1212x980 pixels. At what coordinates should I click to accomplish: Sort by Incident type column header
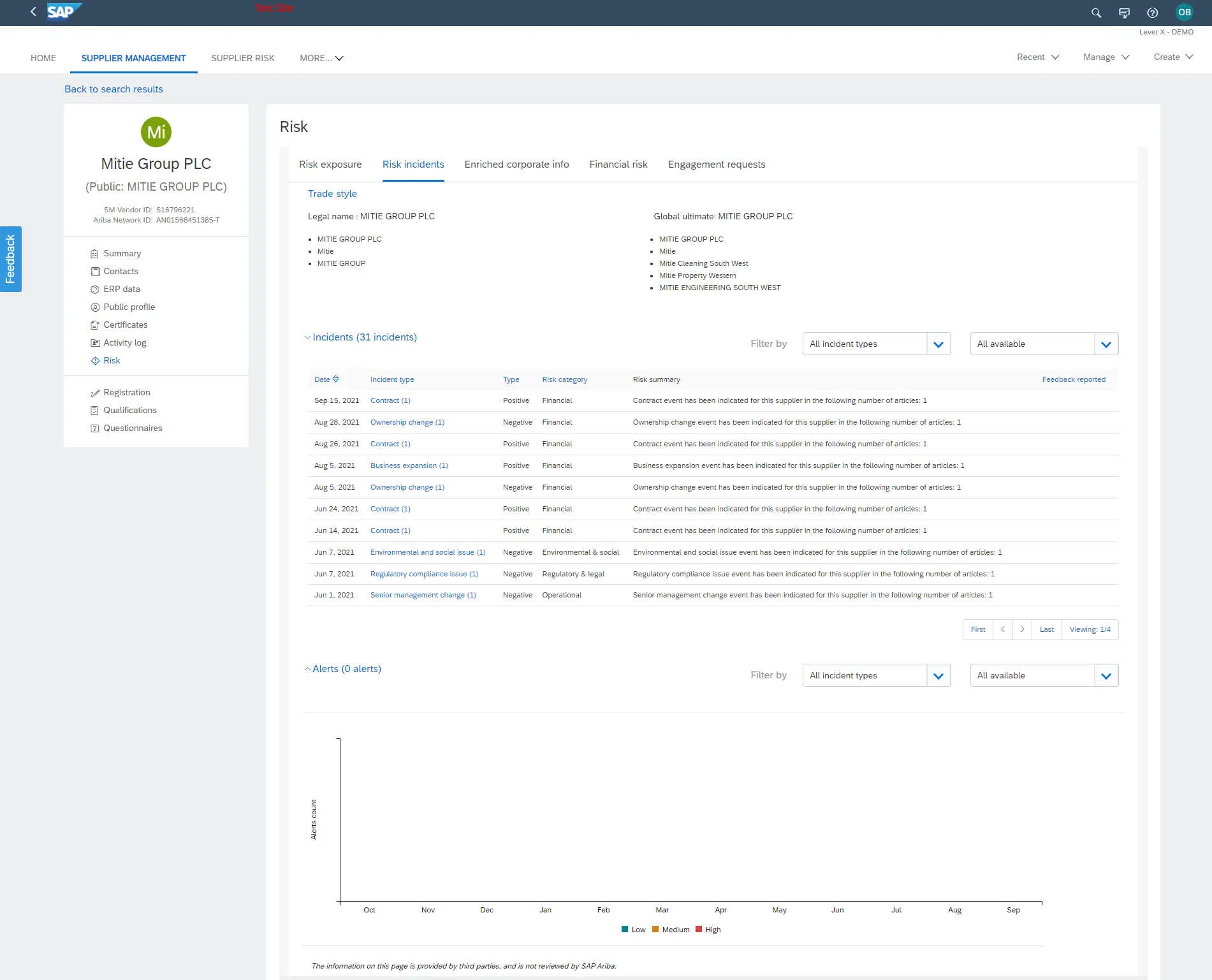point(392,380)
